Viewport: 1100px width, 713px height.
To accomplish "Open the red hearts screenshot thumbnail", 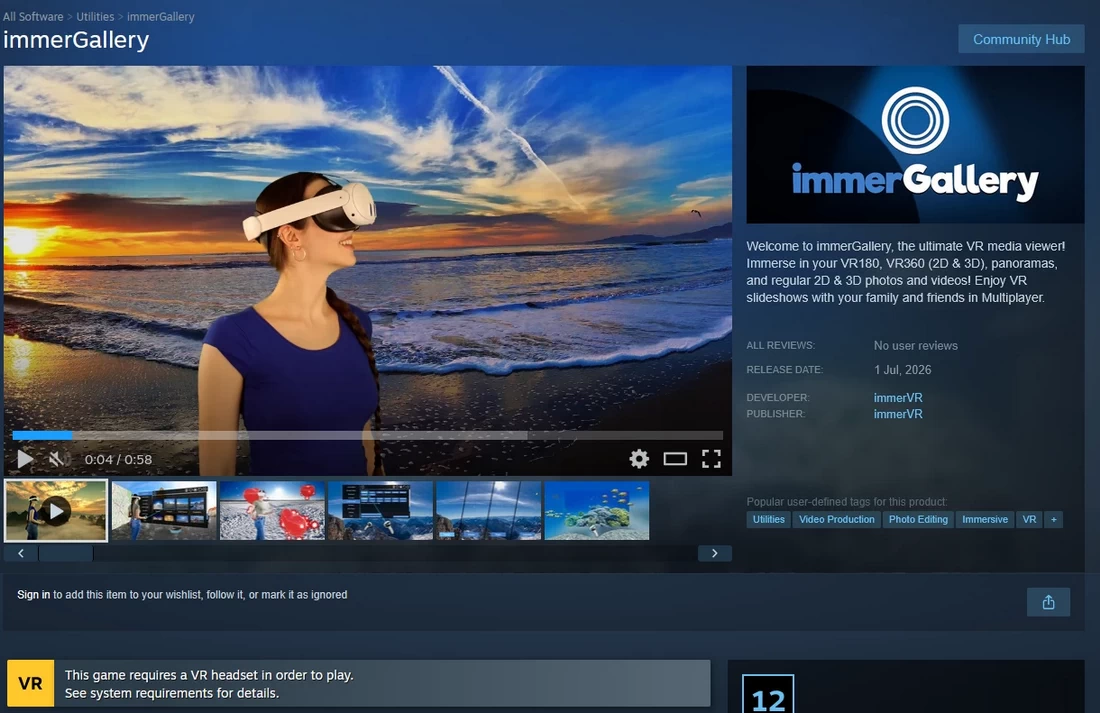I will [x=272, y=511].
